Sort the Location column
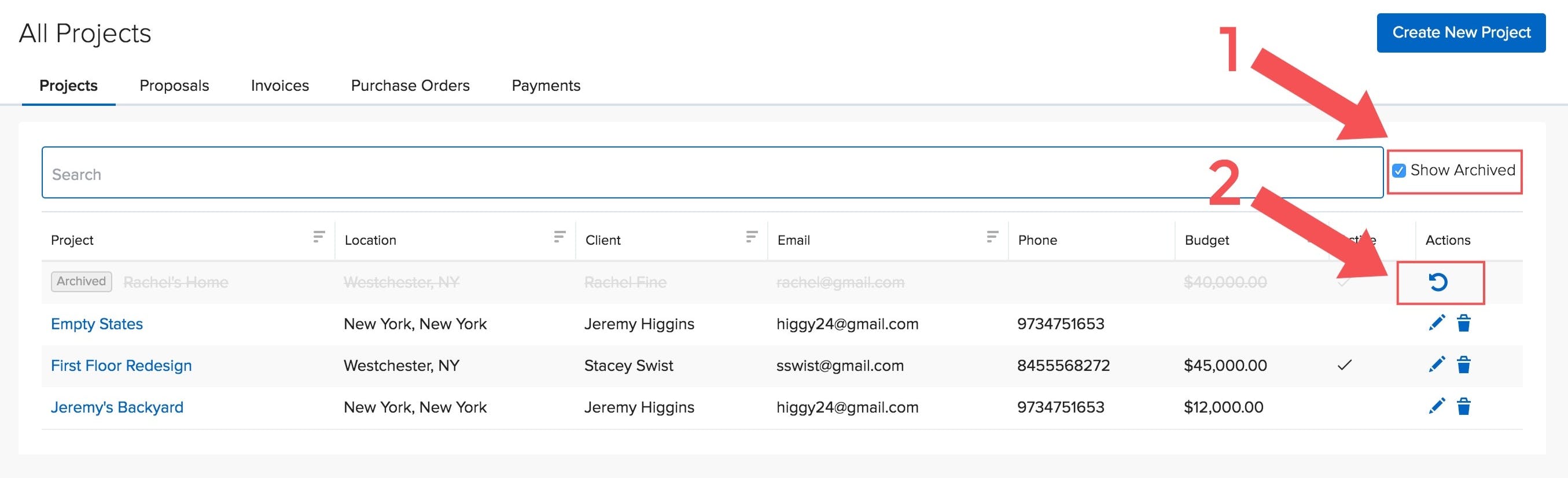Image resolution: width=1568 pixels, height=478 pixels. click(560, 237)
